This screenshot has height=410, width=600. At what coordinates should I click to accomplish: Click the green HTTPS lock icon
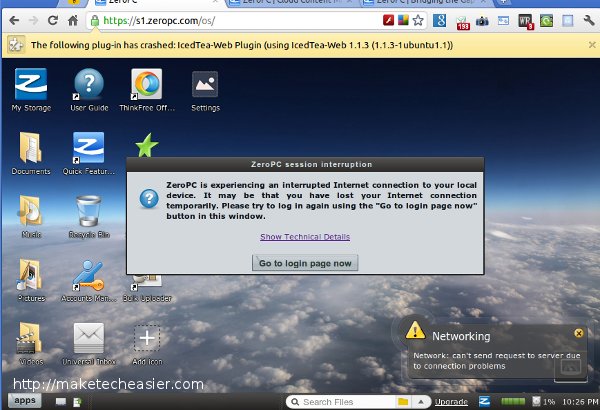(95, 21)
